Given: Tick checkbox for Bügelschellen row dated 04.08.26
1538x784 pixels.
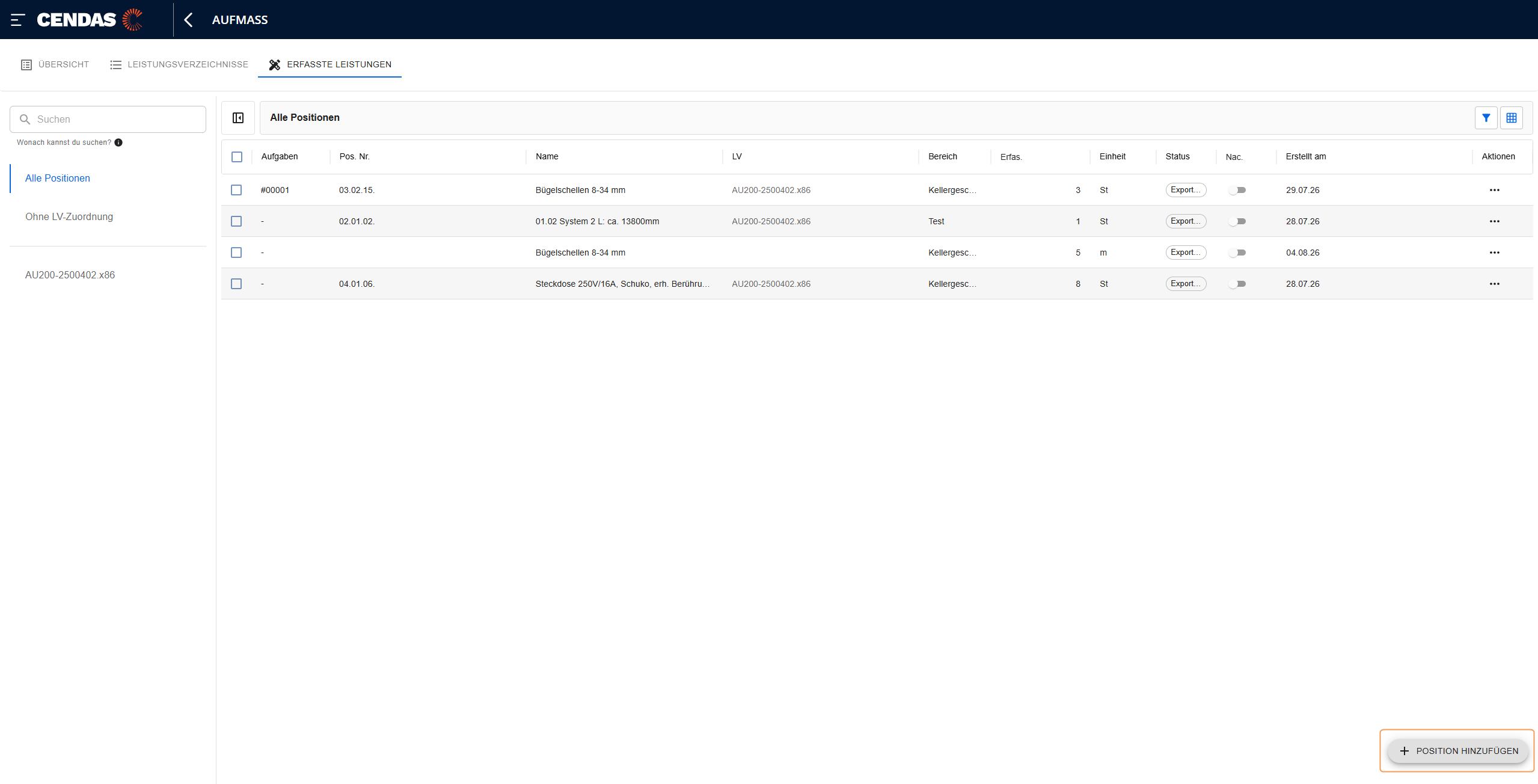Looking at the screenshot, I should pos(236,253).
